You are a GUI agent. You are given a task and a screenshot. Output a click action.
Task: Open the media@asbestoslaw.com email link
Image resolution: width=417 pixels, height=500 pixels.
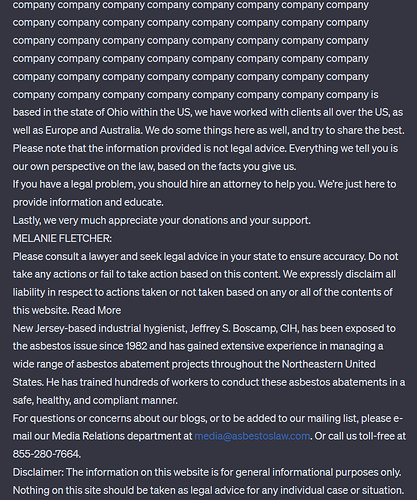(252, 436)
